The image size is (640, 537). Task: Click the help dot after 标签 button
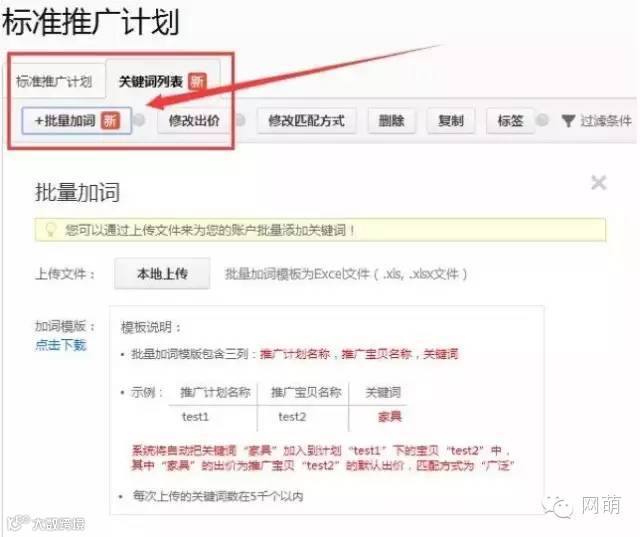pos(542,120)
